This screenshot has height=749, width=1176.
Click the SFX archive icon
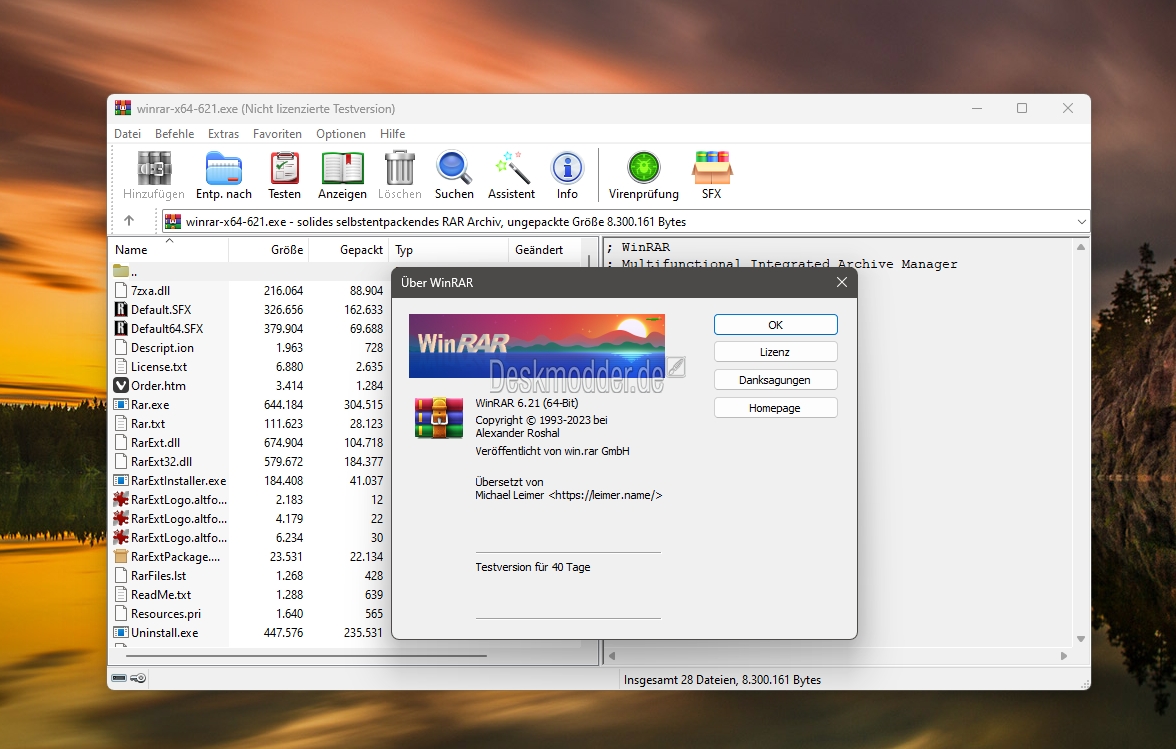pyautogui.click(x=712, y=168)
